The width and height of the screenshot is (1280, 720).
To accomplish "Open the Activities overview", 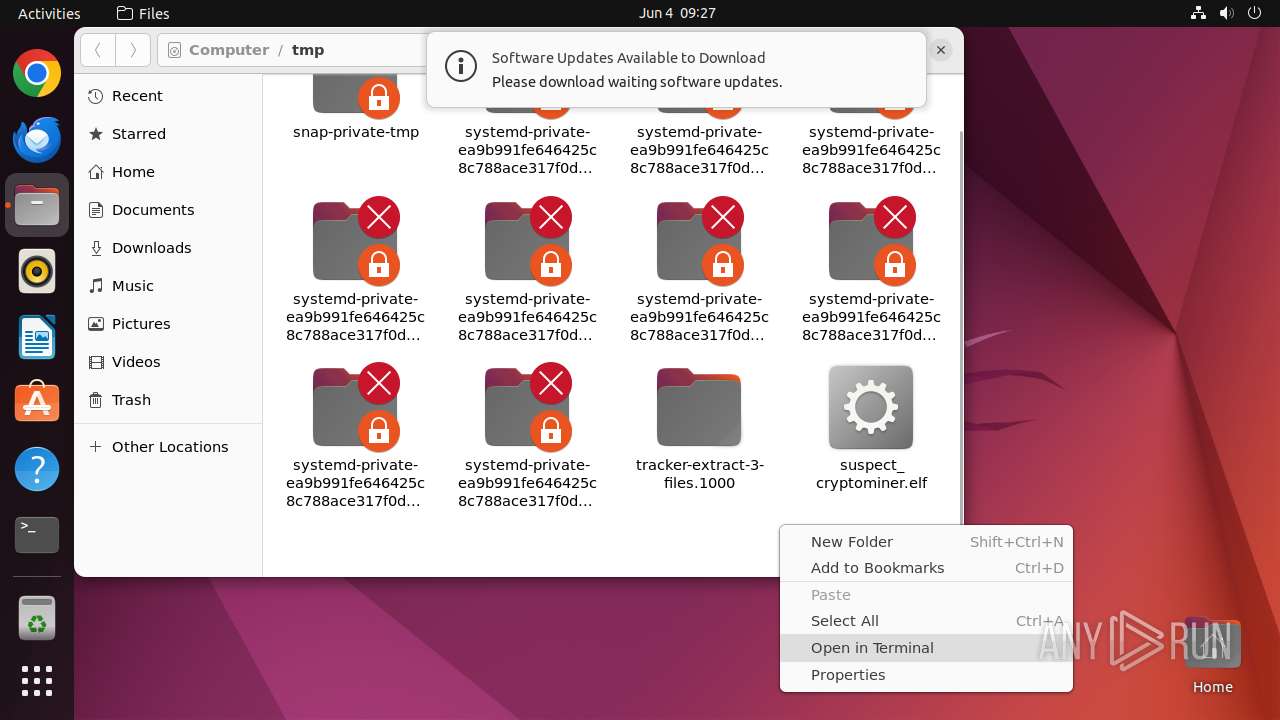I will click(49, 13).
